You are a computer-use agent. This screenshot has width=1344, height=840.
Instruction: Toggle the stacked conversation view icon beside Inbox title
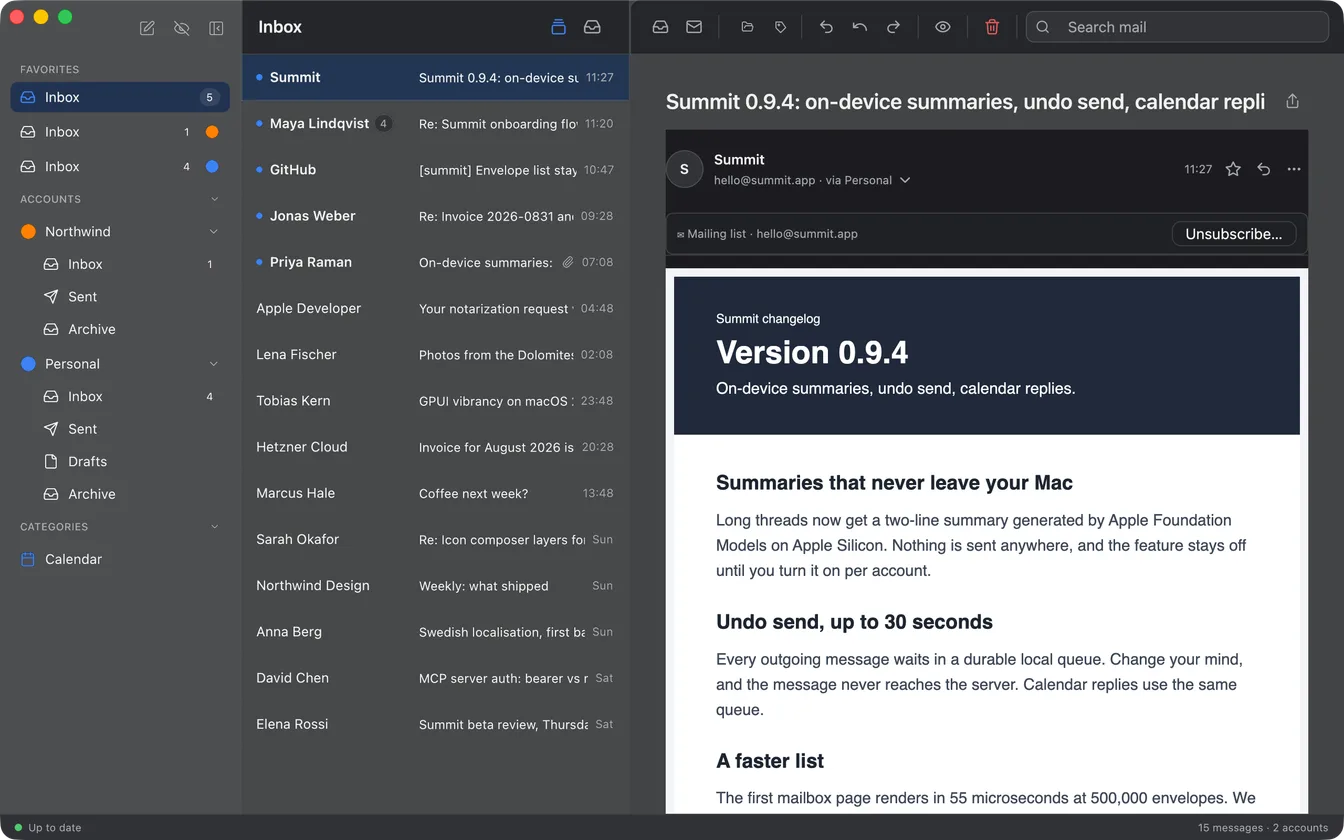pos(558,27)
